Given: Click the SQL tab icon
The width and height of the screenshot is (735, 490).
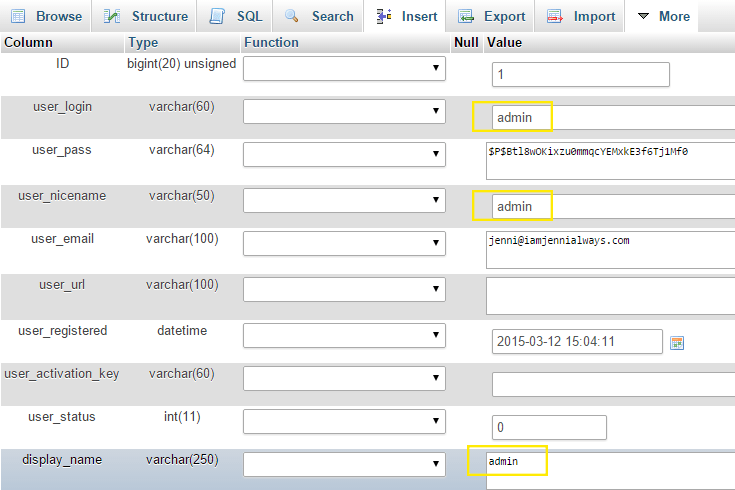Looking at the screenshot, I should 218,16.
